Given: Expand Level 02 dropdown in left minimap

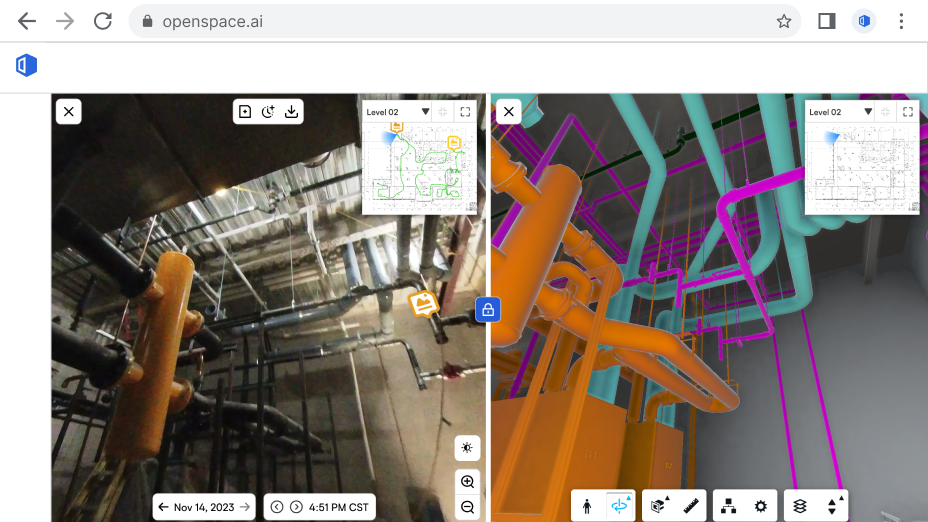Looking at the screenshot, I should click(x=425, y=112).
